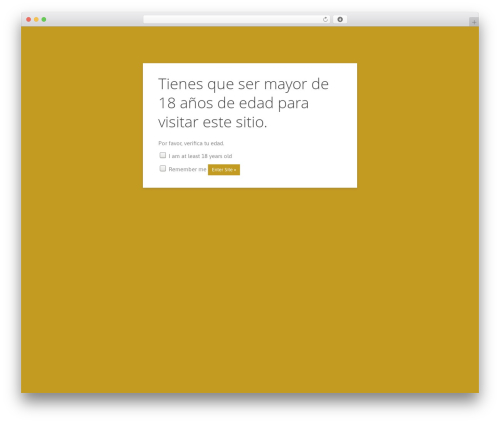This screenshot has height=423, width=500.
Task: Open a new tab with plus icon
Action: pyautogui.click(x=474, y=22)
